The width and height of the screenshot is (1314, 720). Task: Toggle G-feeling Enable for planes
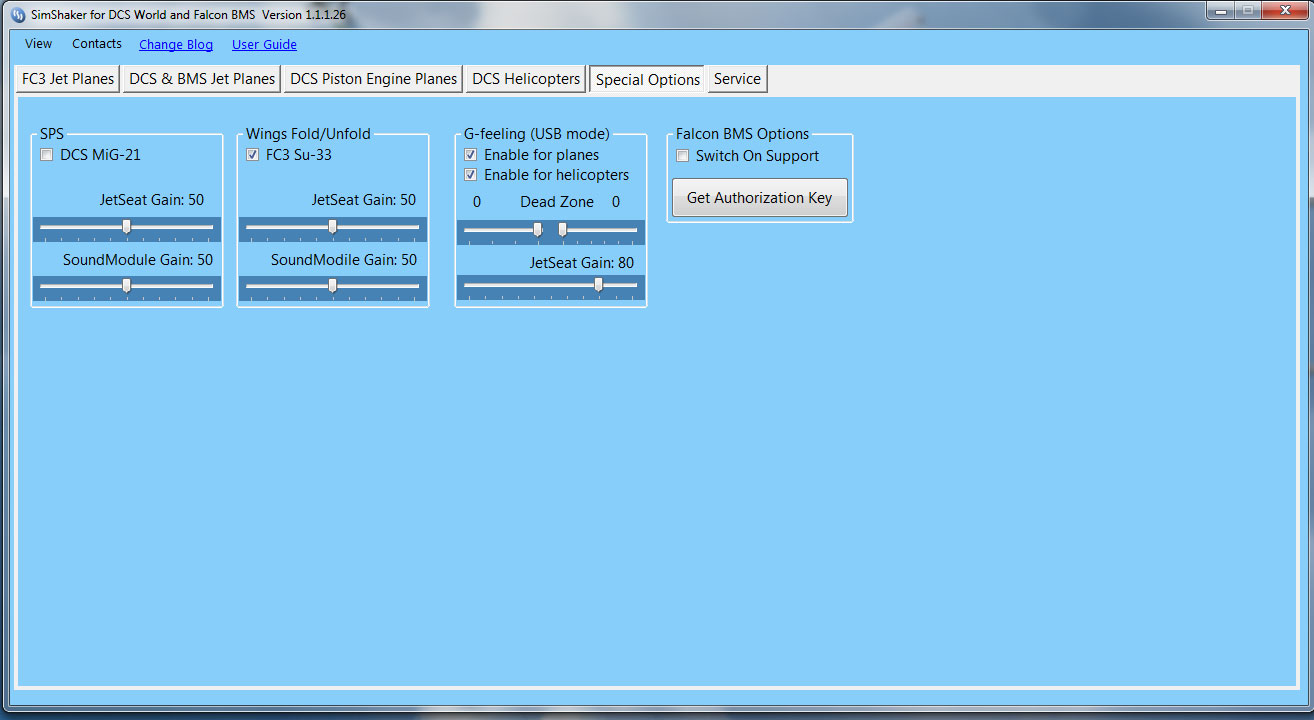[x=471, y=155]
